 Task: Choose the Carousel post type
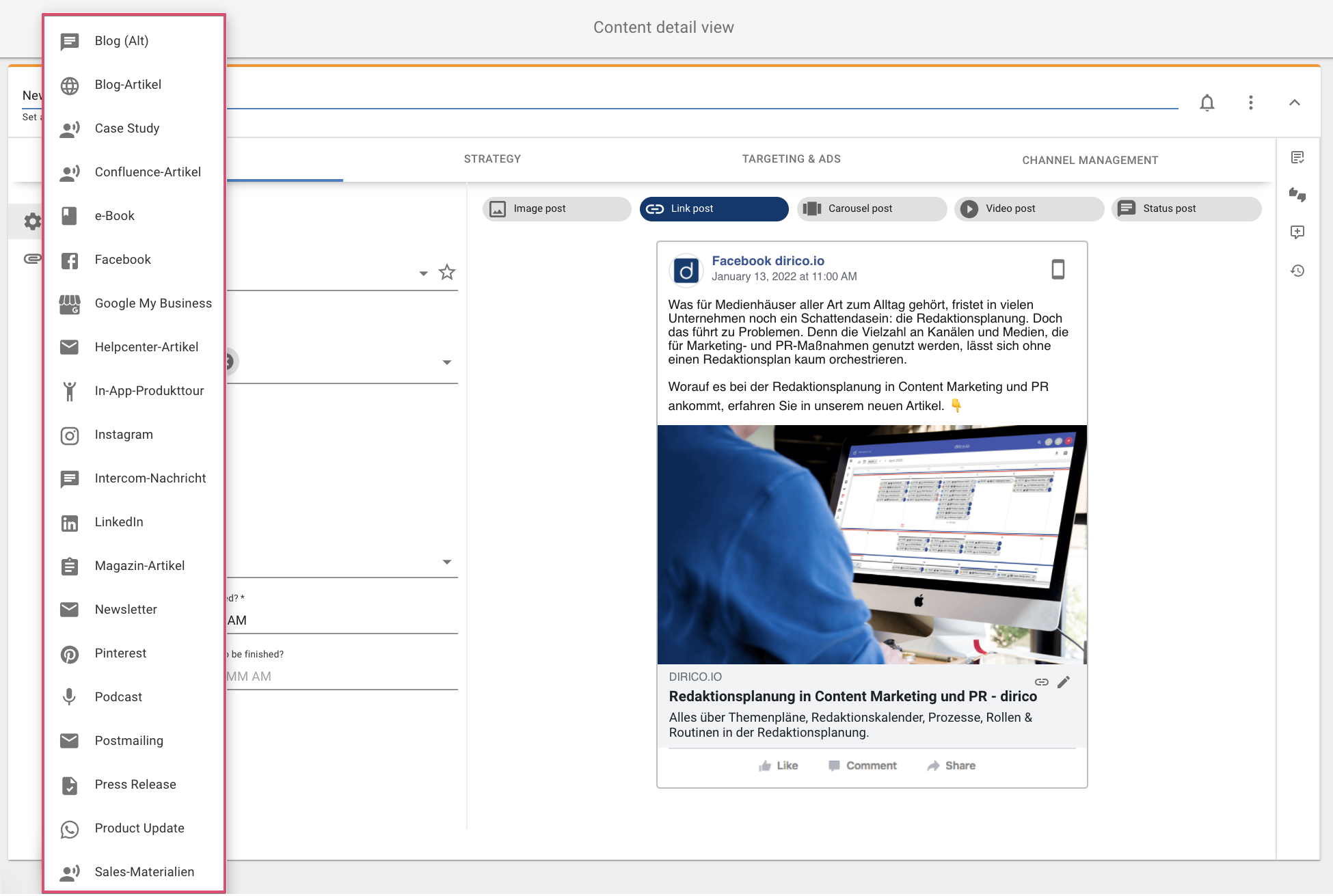pyautogui.click(x=872, y=209)
